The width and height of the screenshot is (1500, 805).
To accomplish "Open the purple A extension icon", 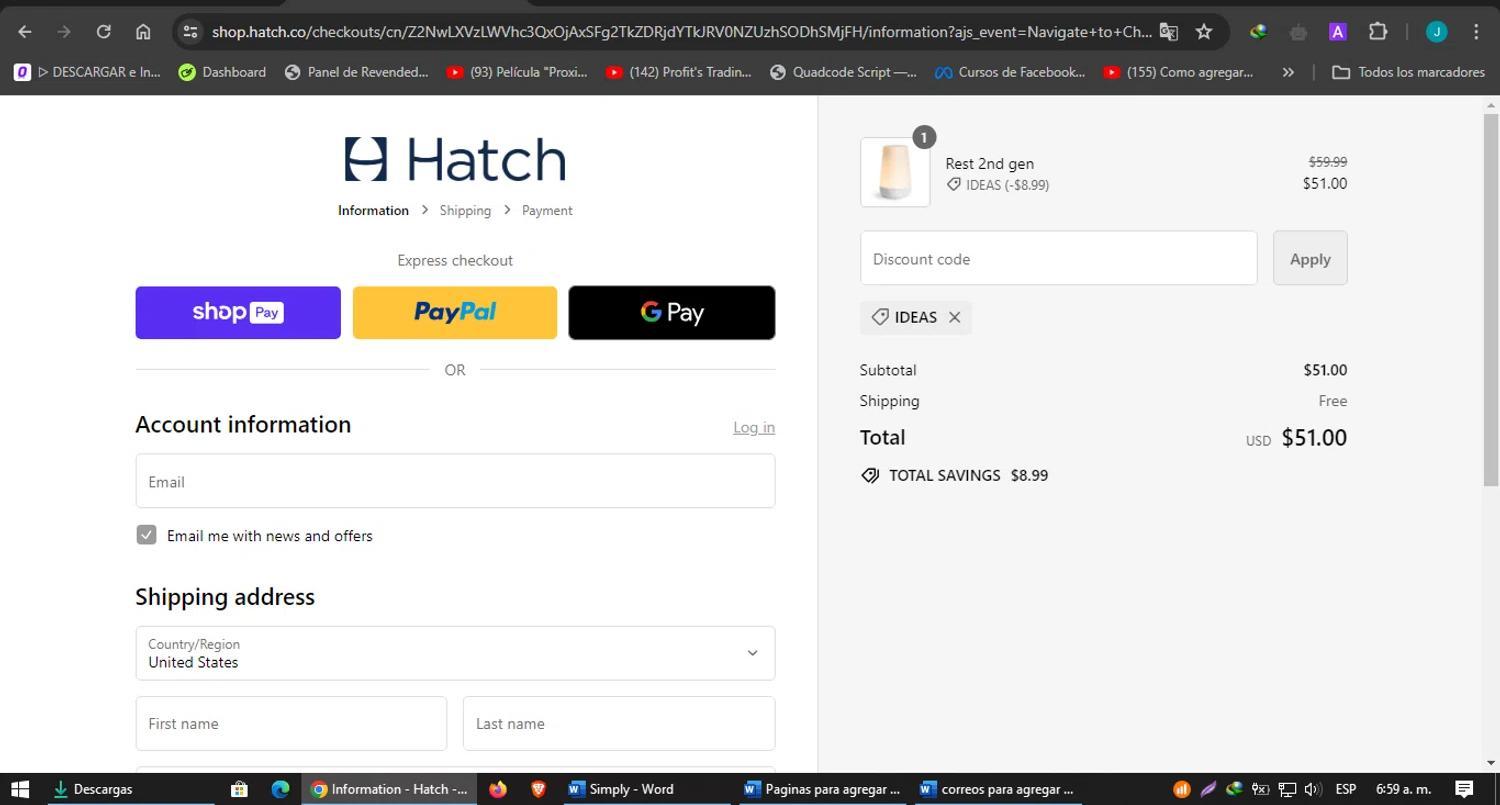I will [x=1337, y=32].
